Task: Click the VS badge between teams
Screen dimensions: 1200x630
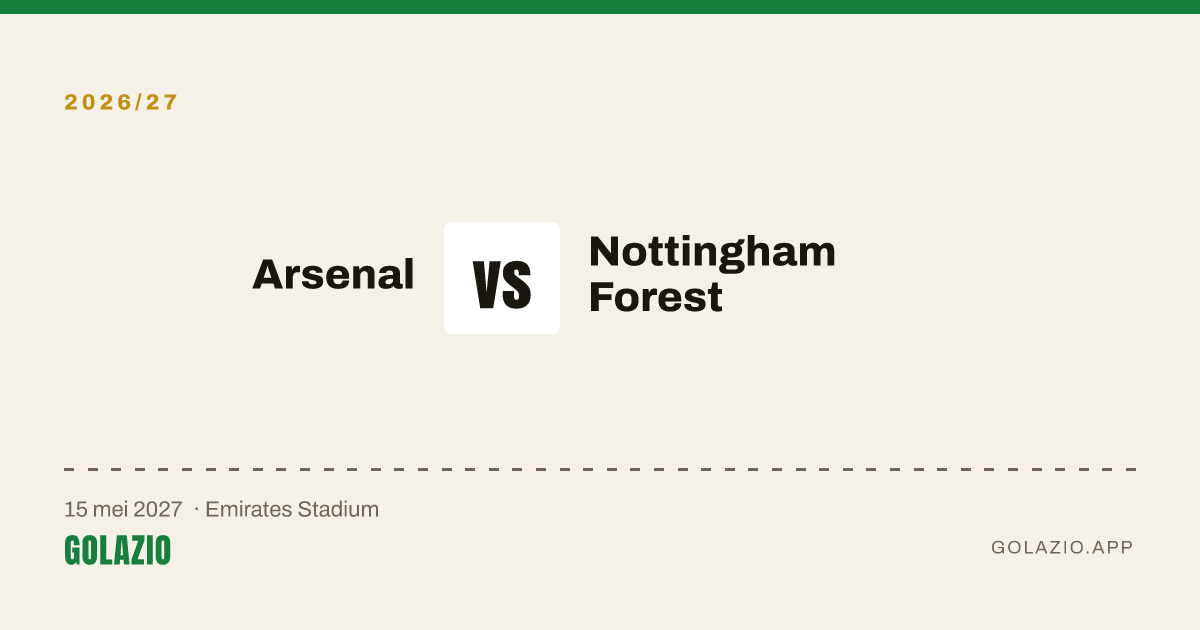Action: pyautogui.click(x=502, y=278)
